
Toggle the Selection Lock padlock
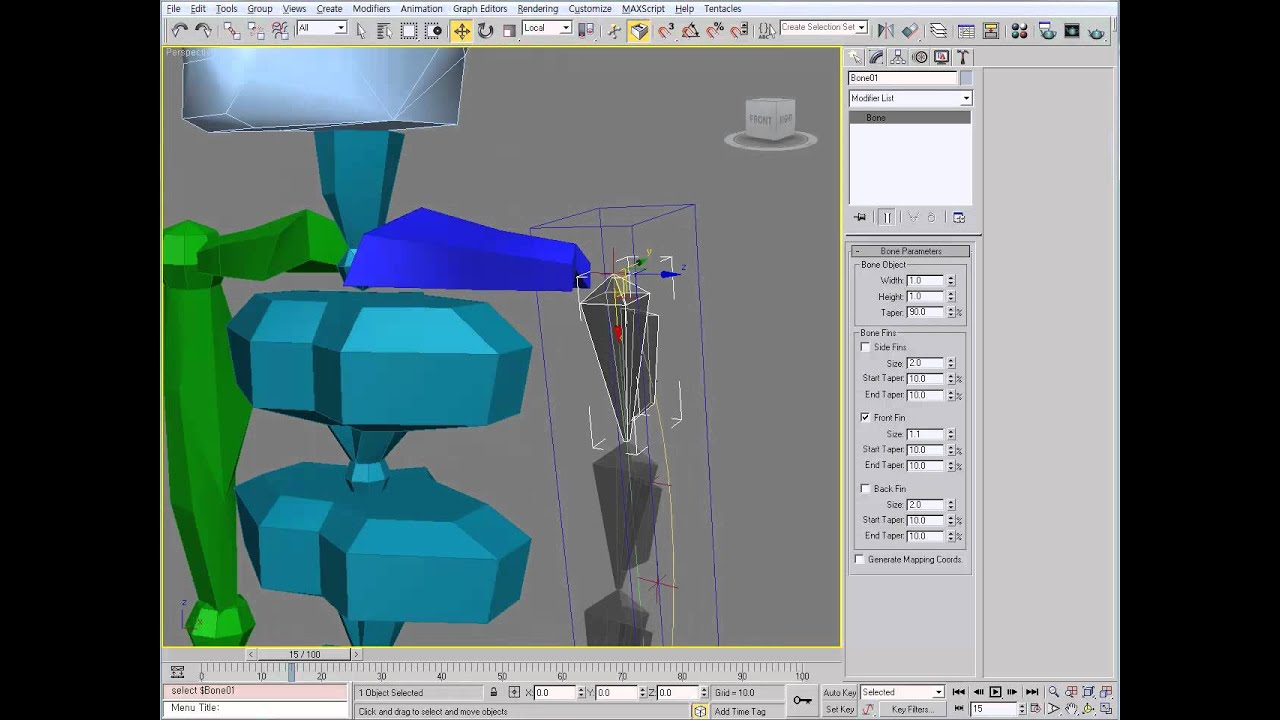click(493, 692)
